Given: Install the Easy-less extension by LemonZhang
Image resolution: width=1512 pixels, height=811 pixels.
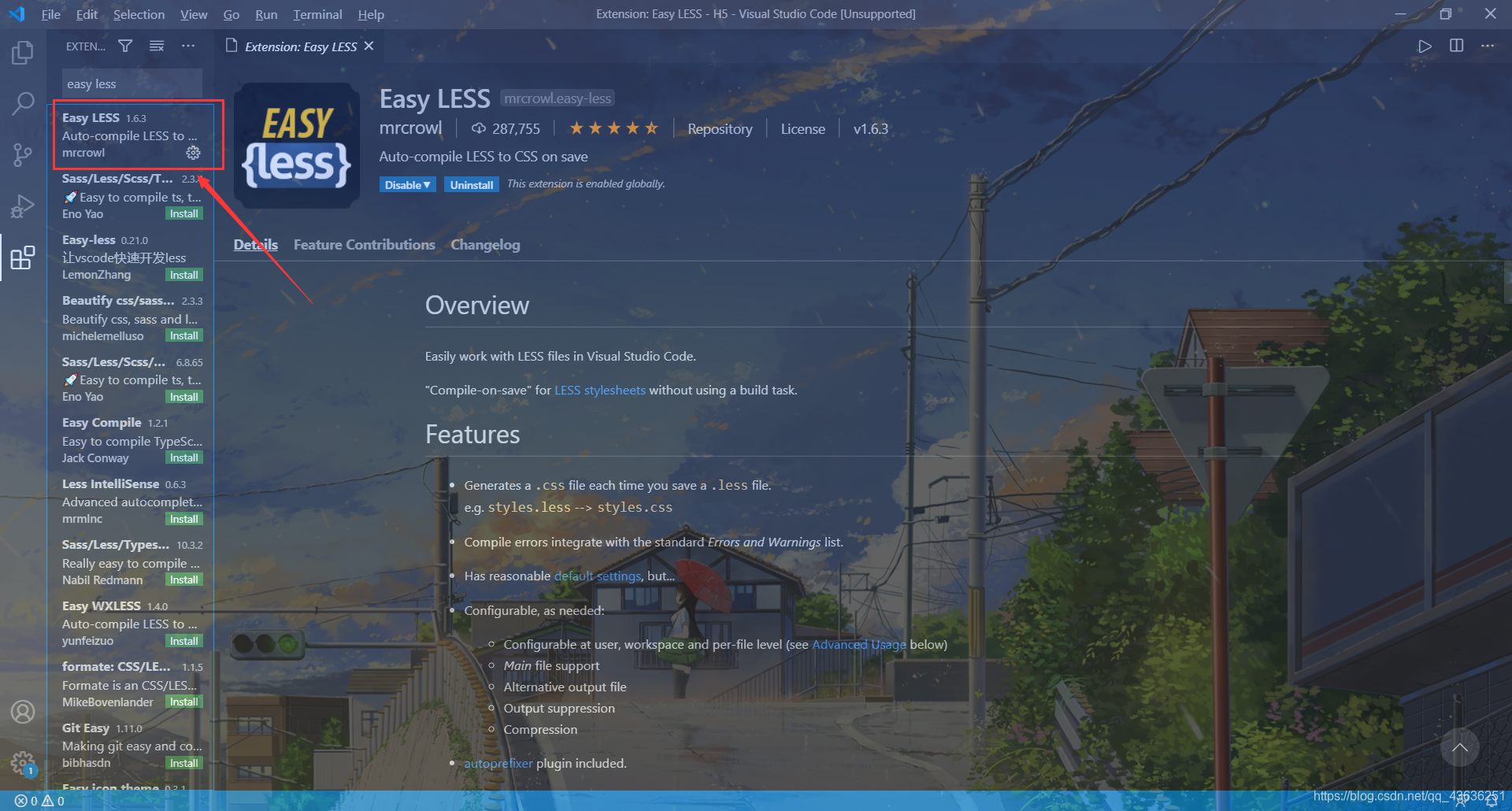Looking at the screenshot, I should pos(184,275).
